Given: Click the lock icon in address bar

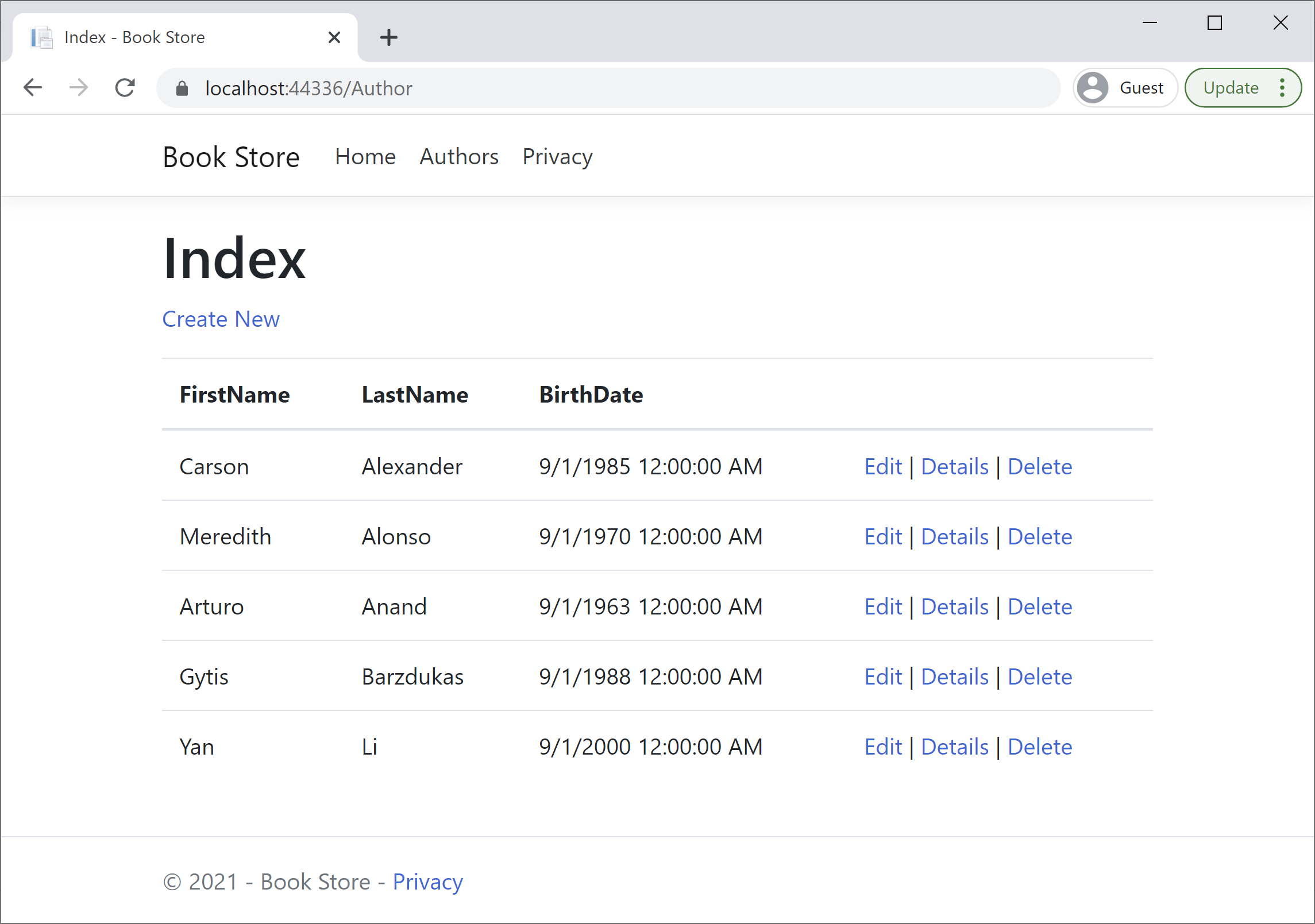Looking at the screenshot, I should (182, 88).
